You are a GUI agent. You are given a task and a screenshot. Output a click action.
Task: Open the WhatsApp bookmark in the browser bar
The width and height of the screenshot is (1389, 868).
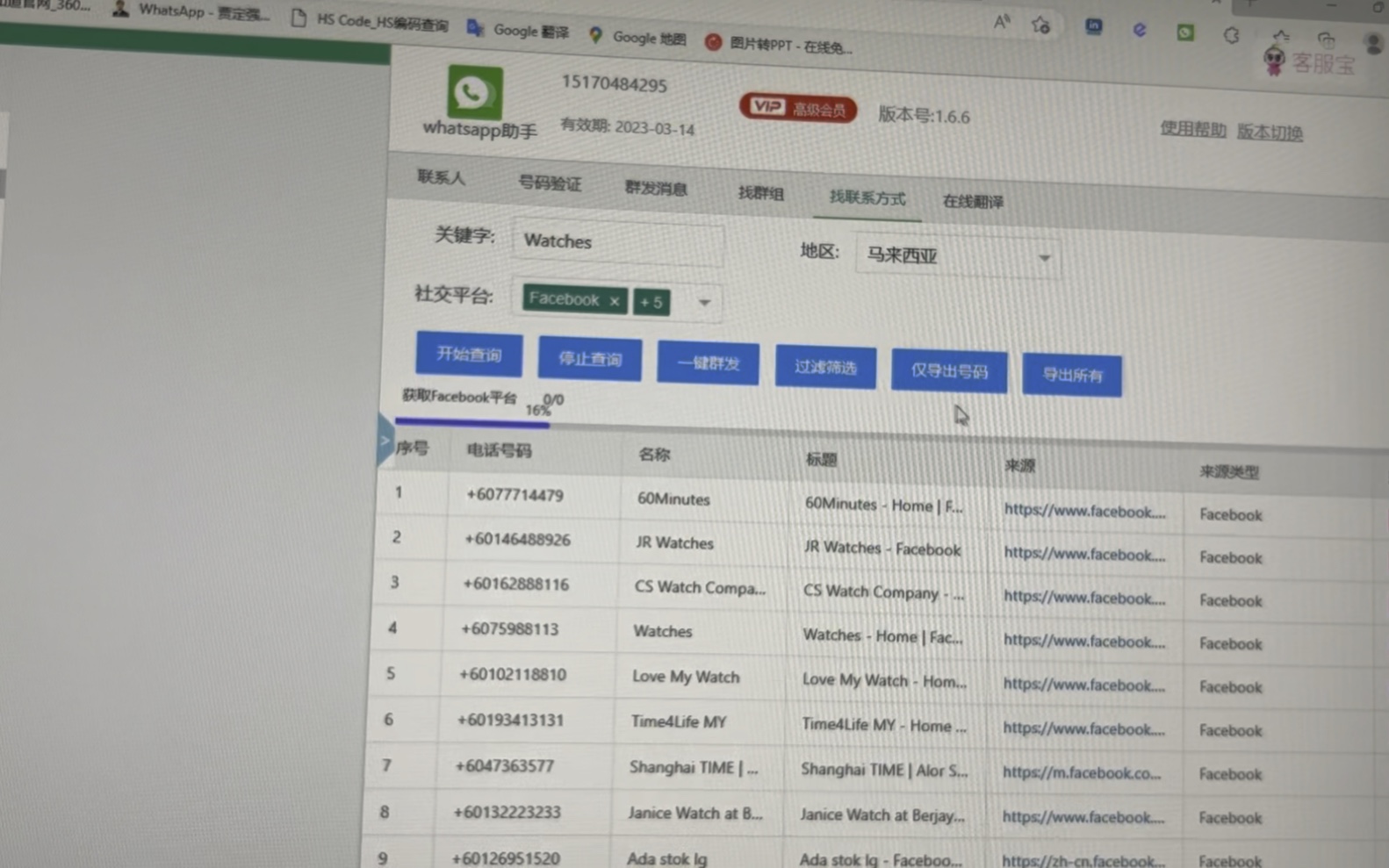click(x=191, y=12)
